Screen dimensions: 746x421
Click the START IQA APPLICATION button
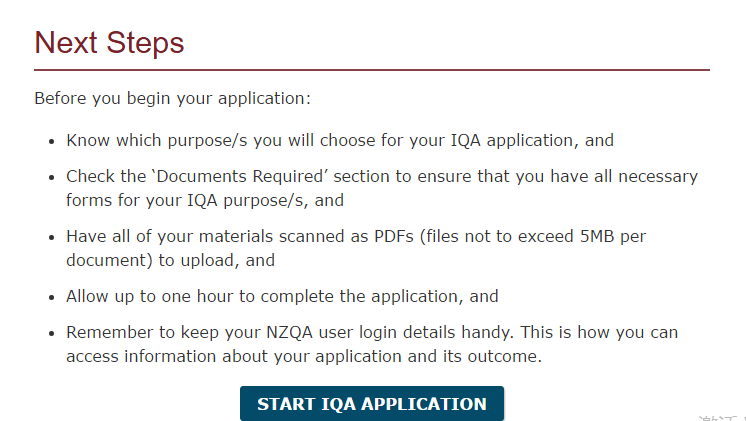pos(372,403)
